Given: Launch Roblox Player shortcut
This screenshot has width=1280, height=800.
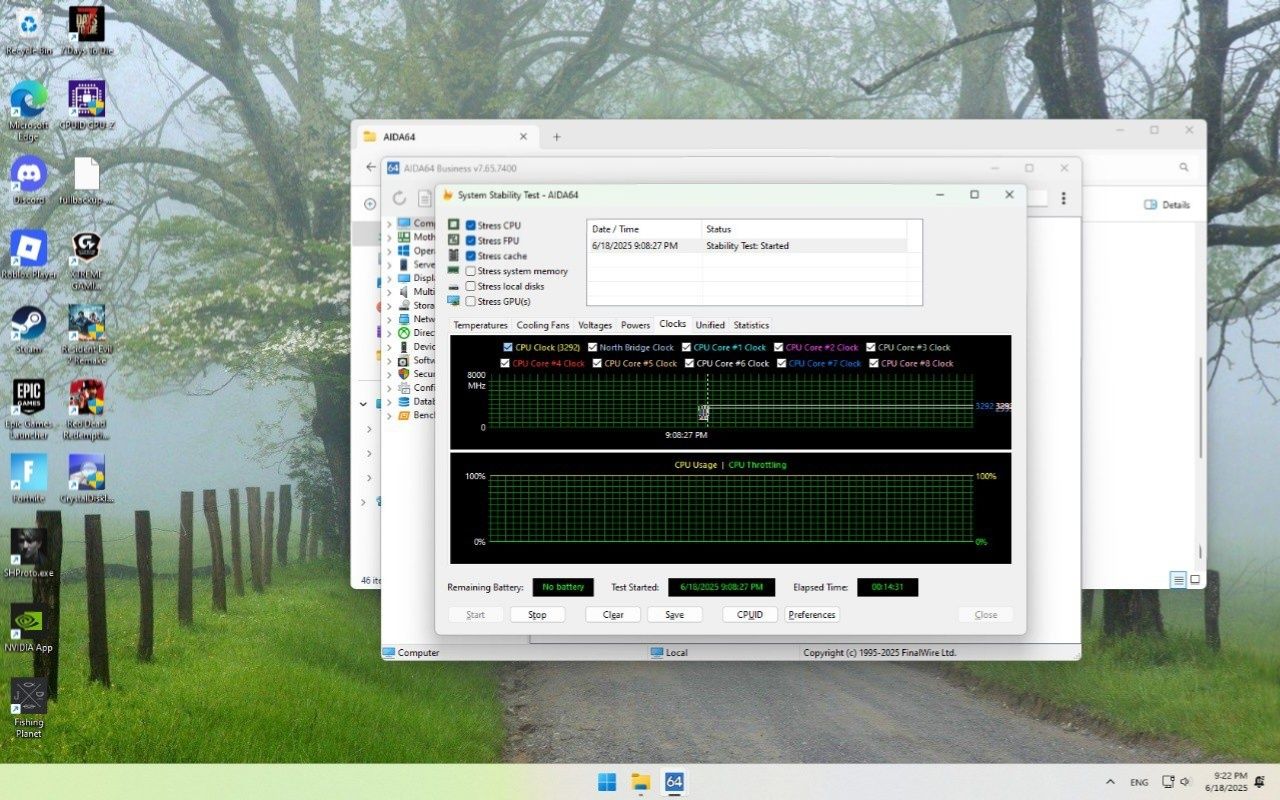Looking at the screenshot, I should click(29, 255).
